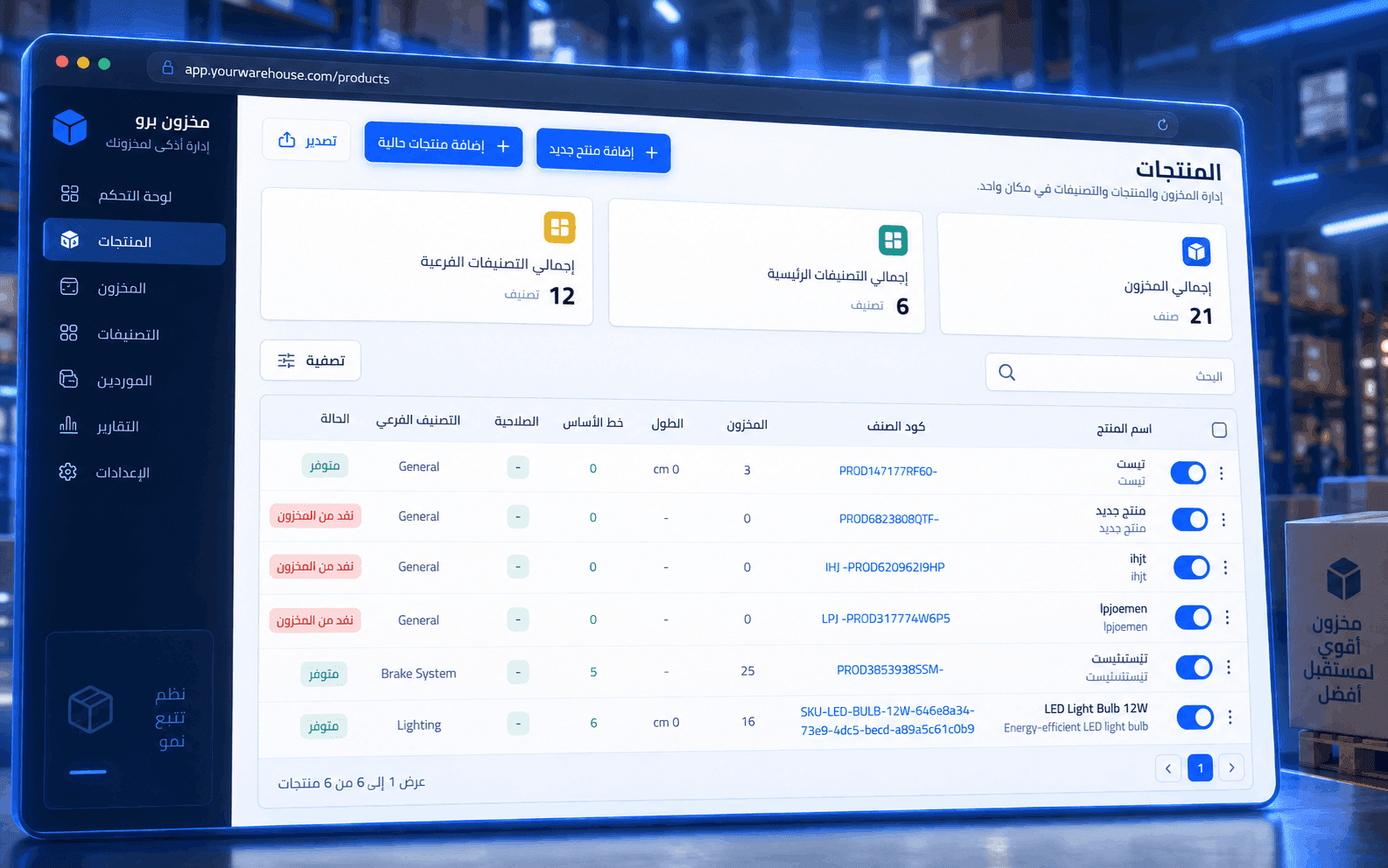Click the settings gear icon beside الإعدادات
Viewport: 1388px width, 868px height.
point(67,472)
